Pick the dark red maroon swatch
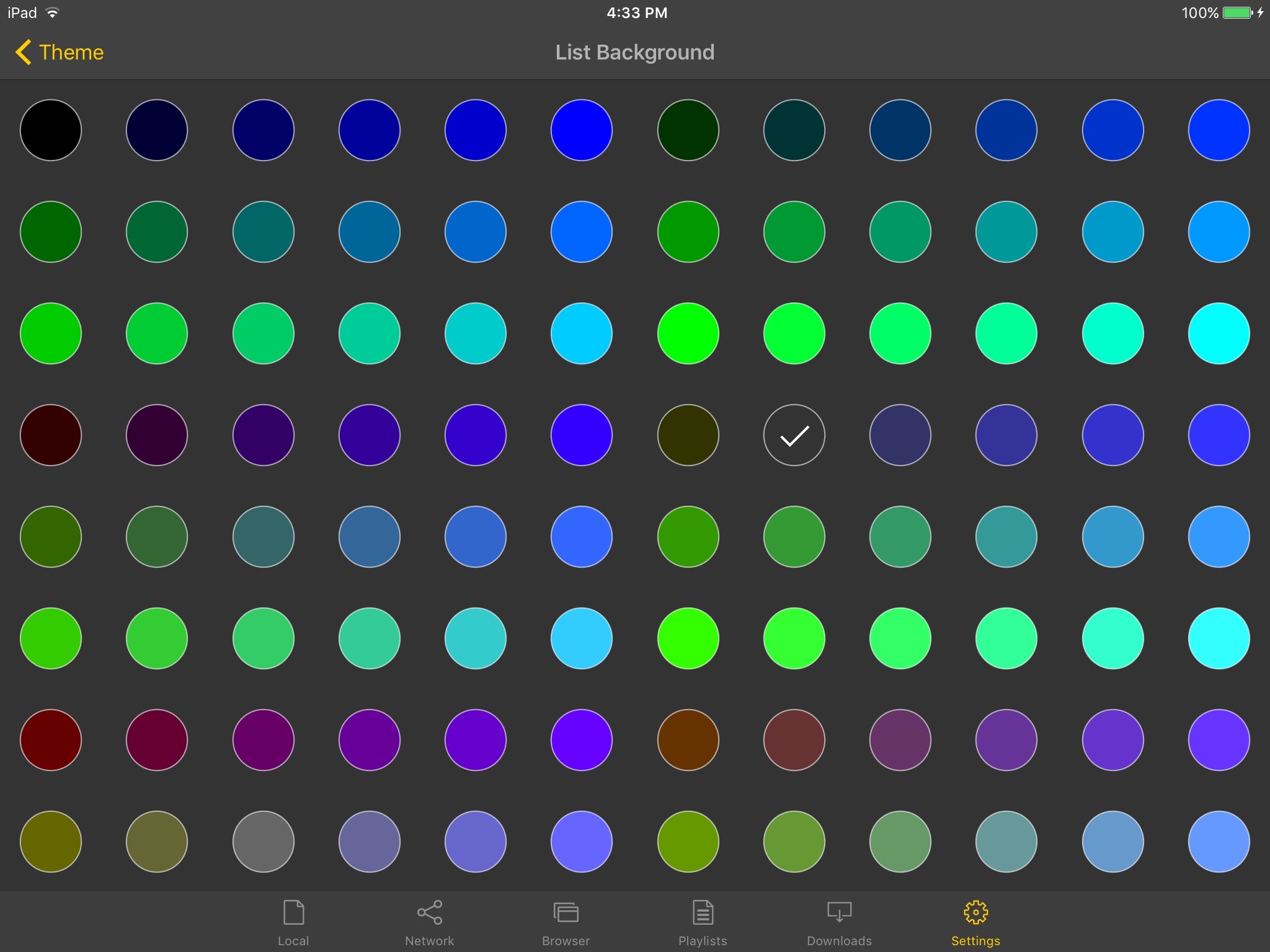The width and height of the screenshot is (1270, 952). pyautogui.click(x=51, y=740)
